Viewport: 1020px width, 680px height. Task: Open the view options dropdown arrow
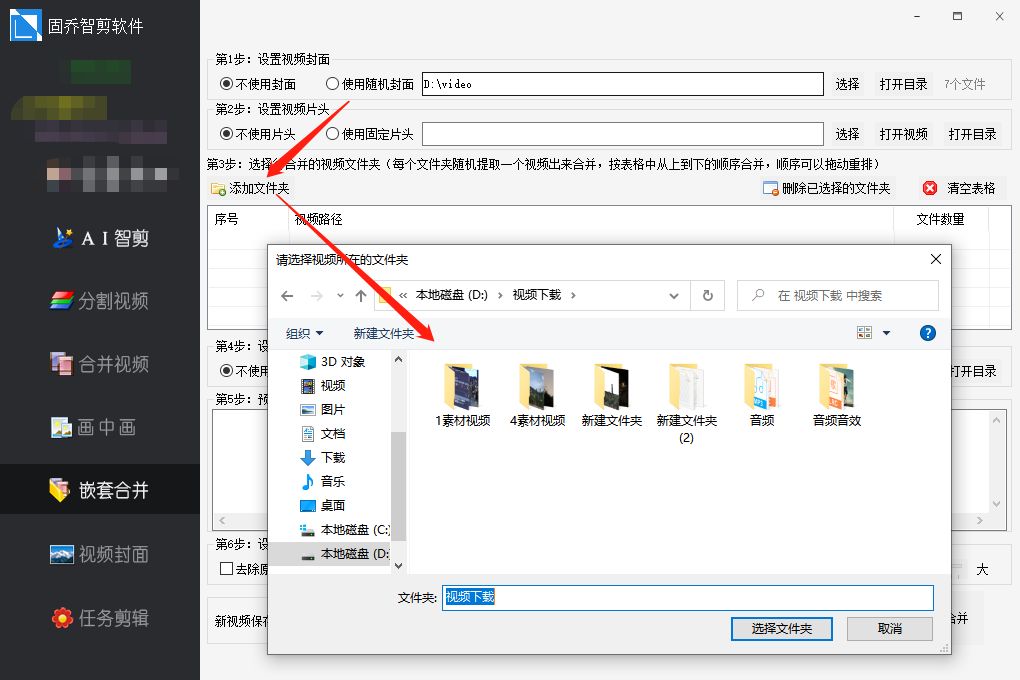pyautogui.click(x=886, y=333)
